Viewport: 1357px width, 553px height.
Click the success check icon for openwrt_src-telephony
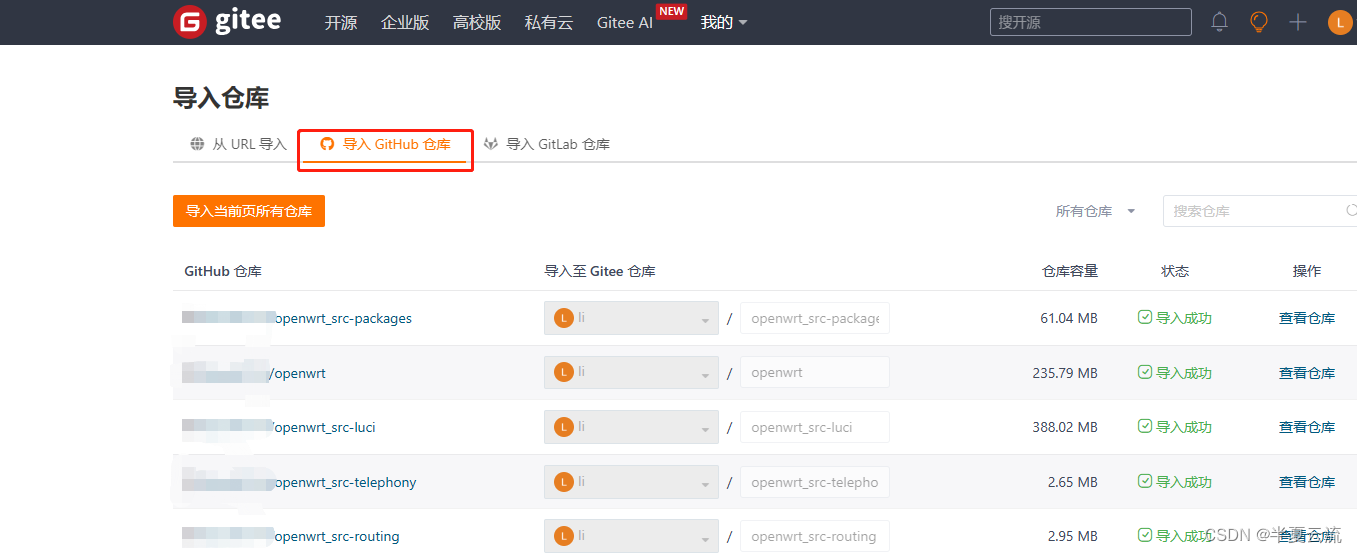[x=1145, y=482]
